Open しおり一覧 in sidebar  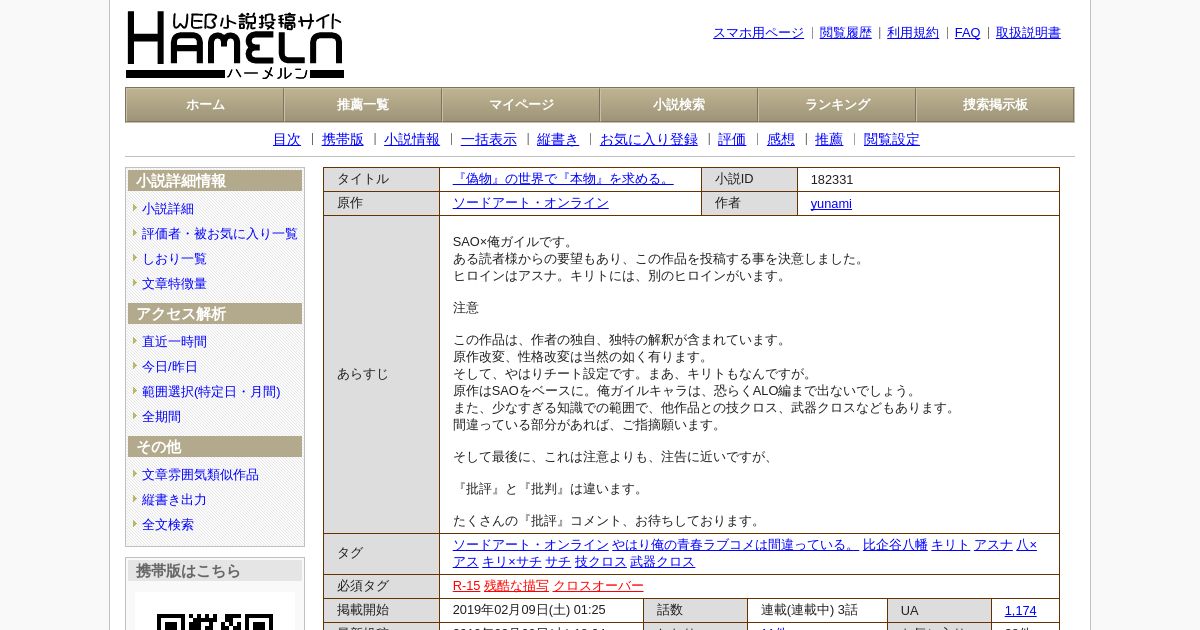pyautogui.click(x=174, y=259)
